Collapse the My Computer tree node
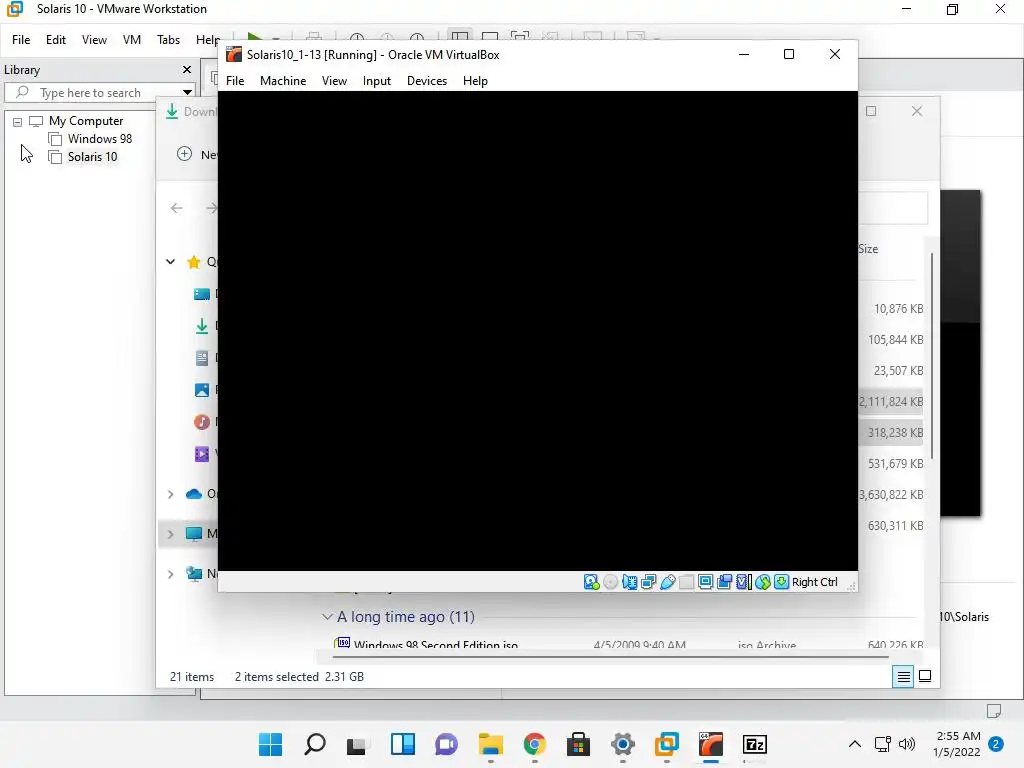Screen dimensions: 1024x768 pyautogui.click(x=18, y=121)
